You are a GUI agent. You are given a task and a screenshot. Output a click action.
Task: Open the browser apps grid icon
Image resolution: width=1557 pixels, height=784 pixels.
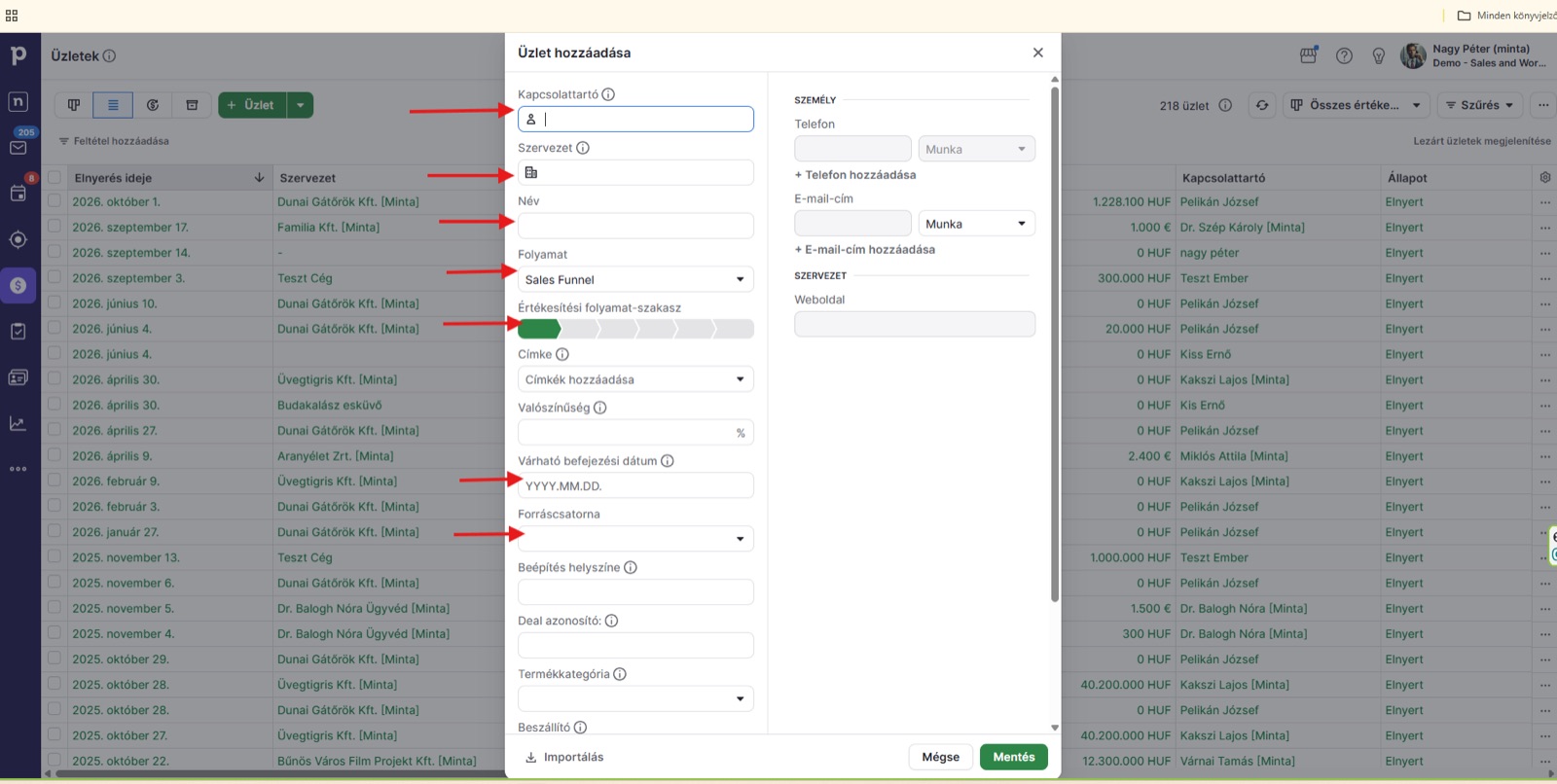pyautogui.click(x=12, y=16)
